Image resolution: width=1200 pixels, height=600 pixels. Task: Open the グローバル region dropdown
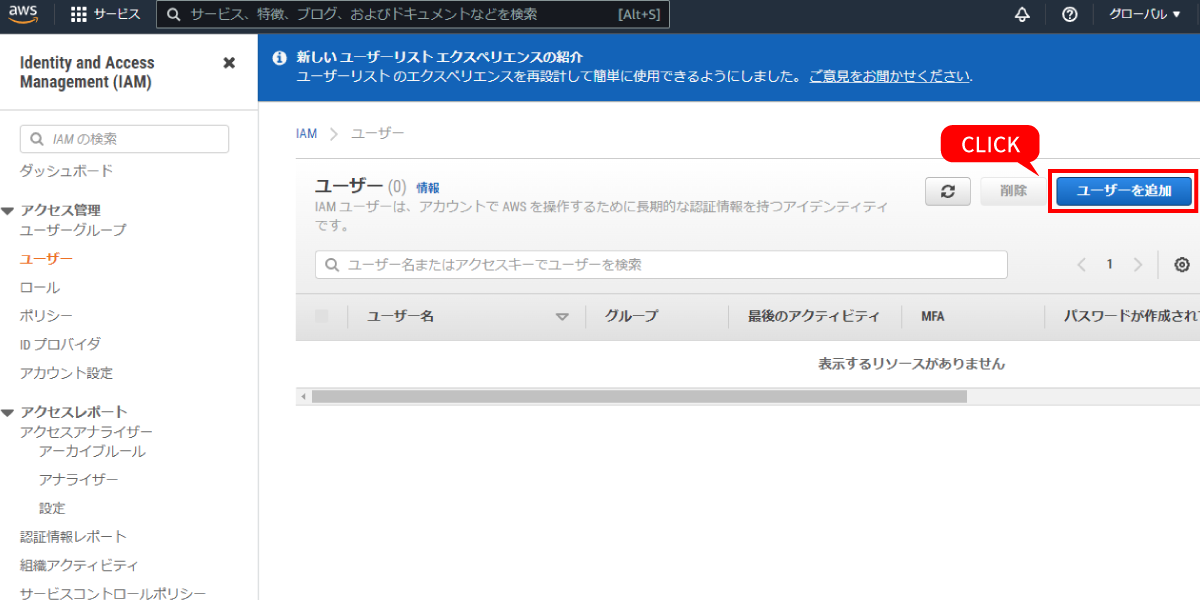coord(1144,15)
